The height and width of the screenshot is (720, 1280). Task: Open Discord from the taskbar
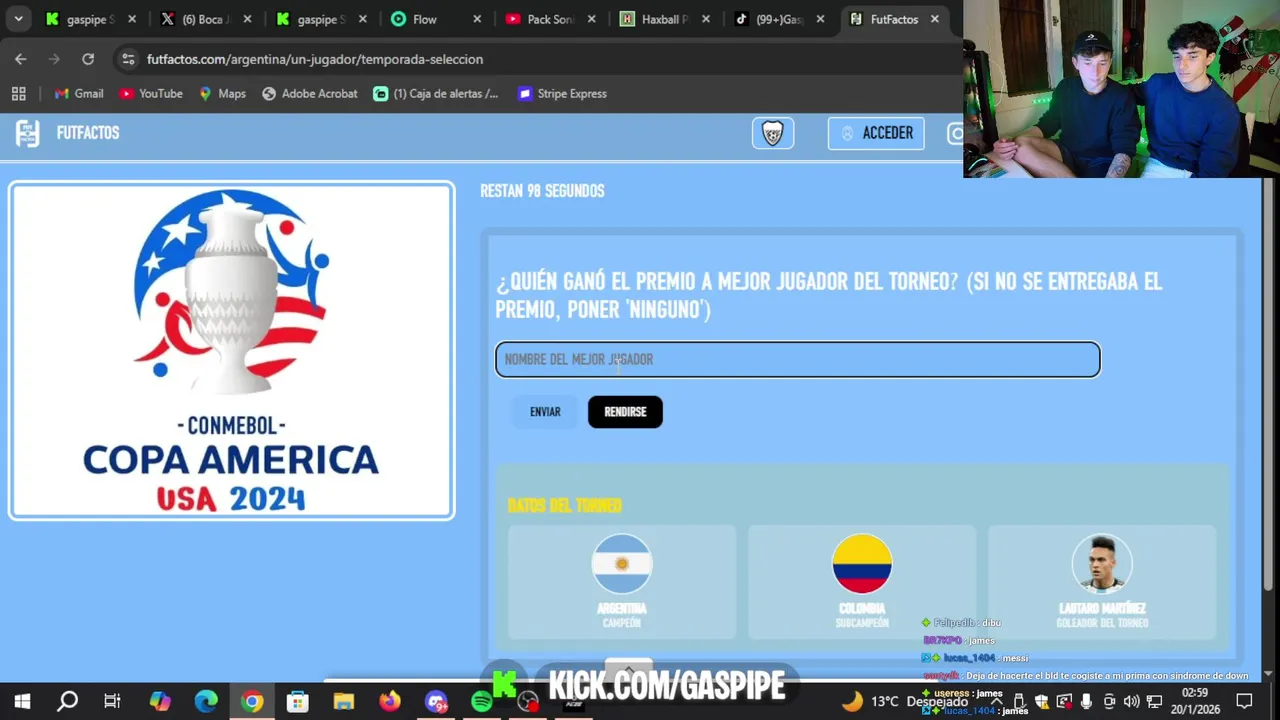436,702
